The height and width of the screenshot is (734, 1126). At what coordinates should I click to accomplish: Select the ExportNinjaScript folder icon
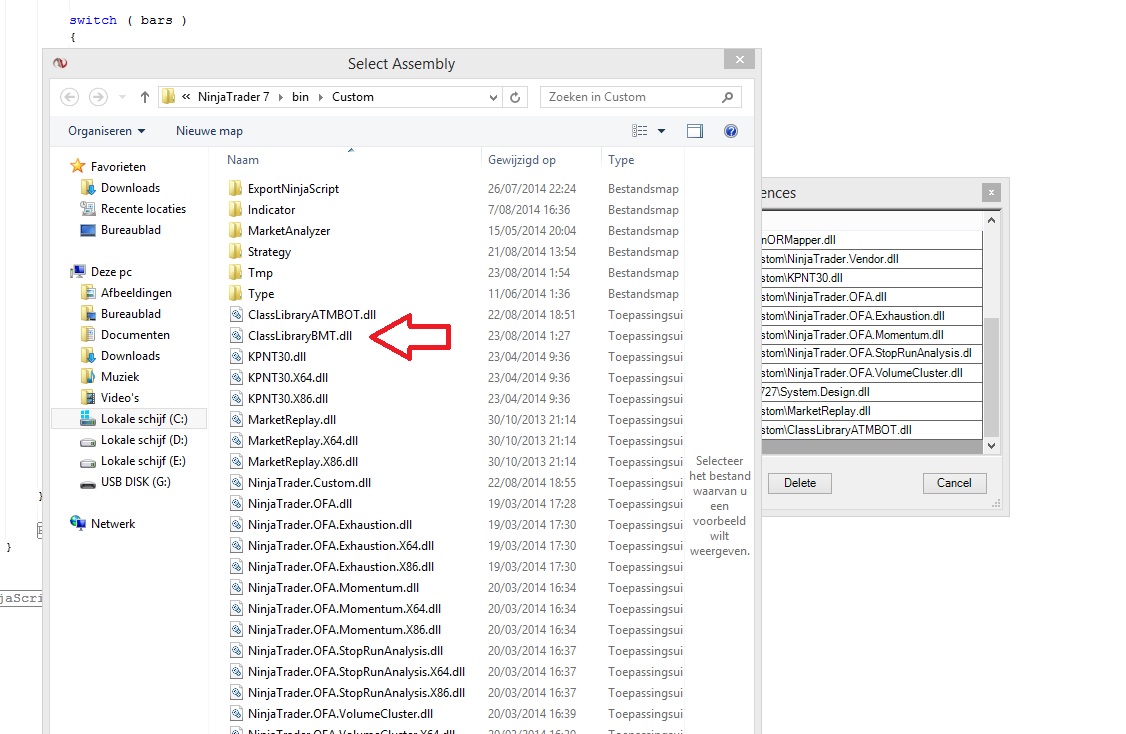point(235,189)
